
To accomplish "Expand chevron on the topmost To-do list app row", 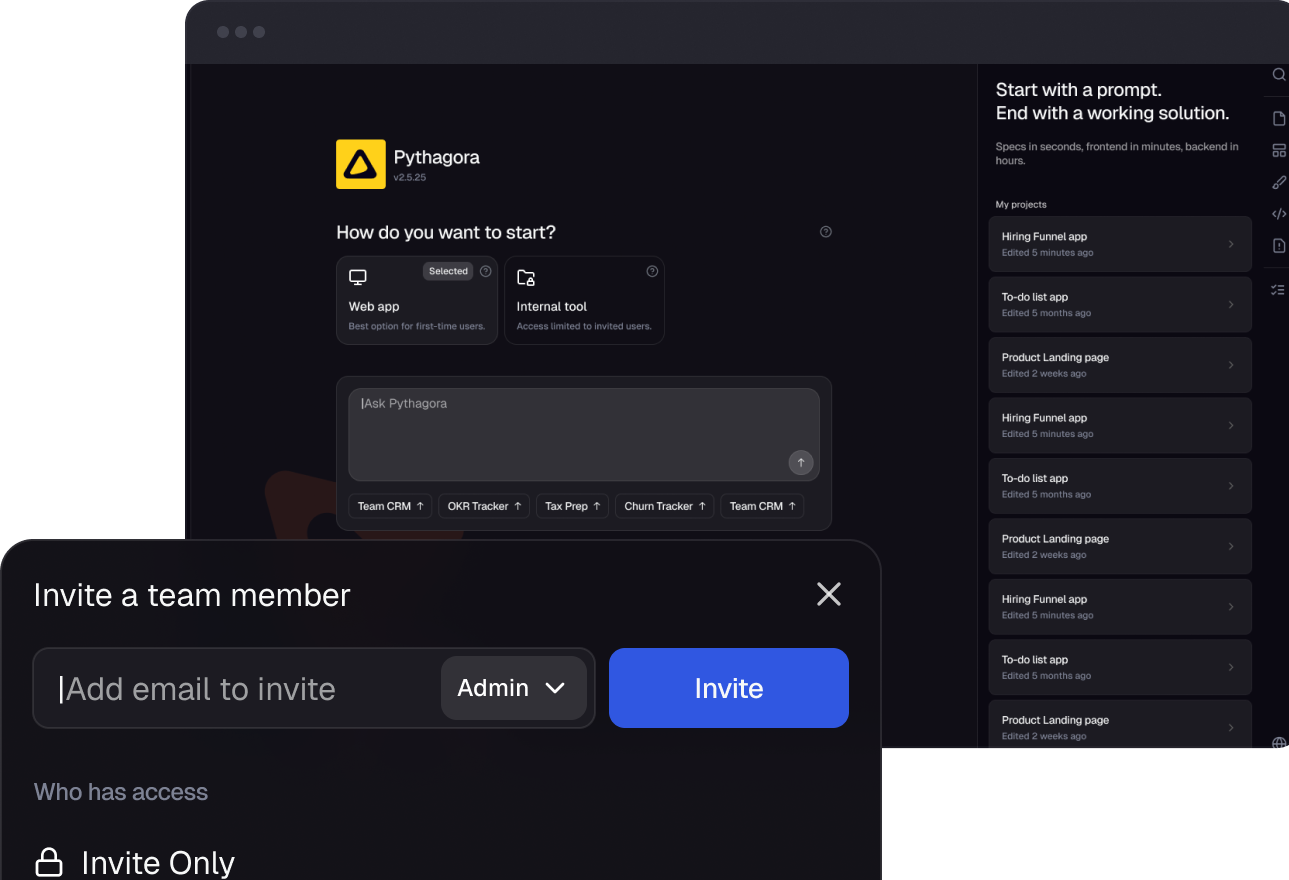I will [x=1231, y=304].
